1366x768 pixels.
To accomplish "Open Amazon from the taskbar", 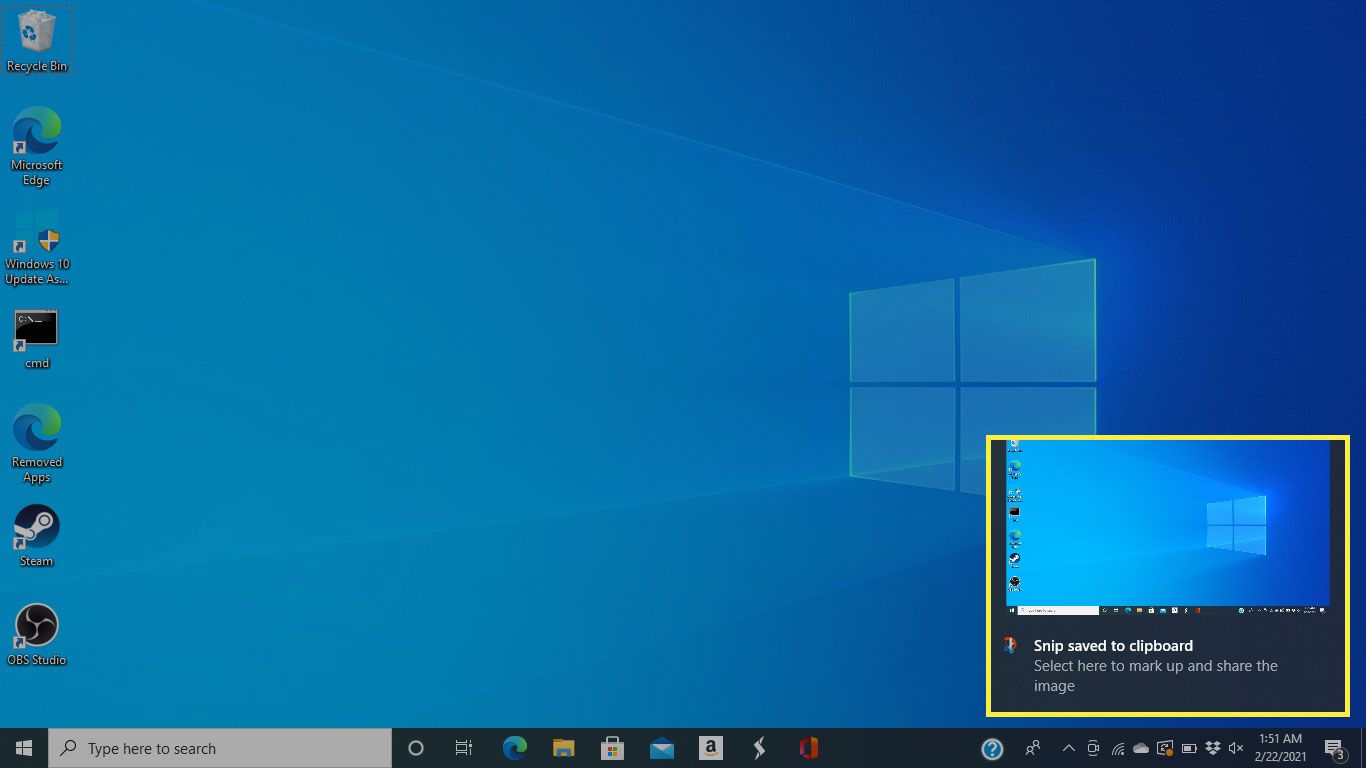I will [710, 748].
